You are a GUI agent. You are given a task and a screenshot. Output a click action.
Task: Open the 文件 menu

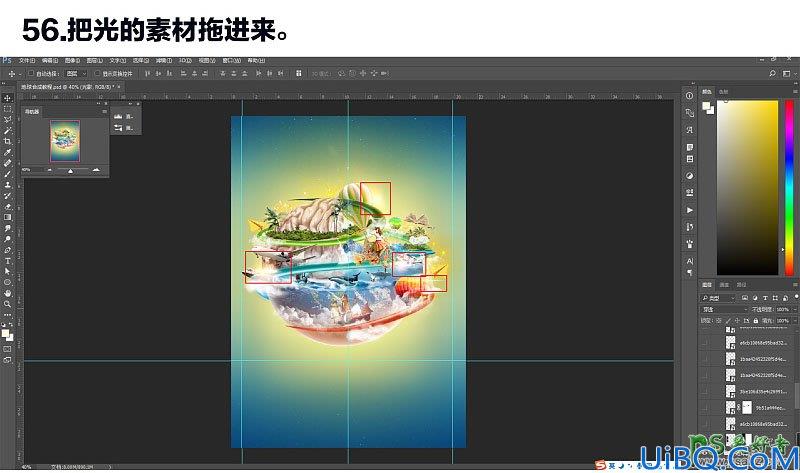click(27, 60)
